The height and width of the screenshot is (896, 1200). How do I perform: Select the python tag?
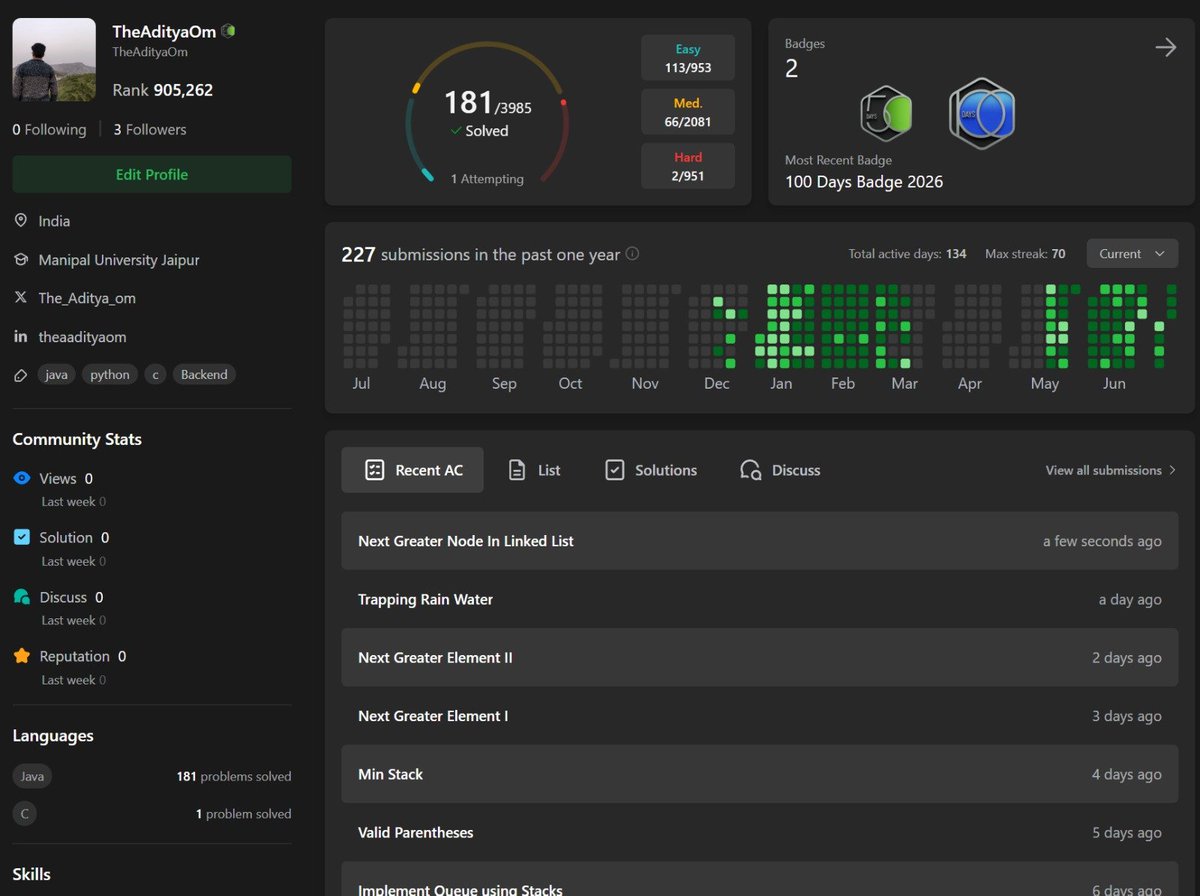tap(110, 375)
